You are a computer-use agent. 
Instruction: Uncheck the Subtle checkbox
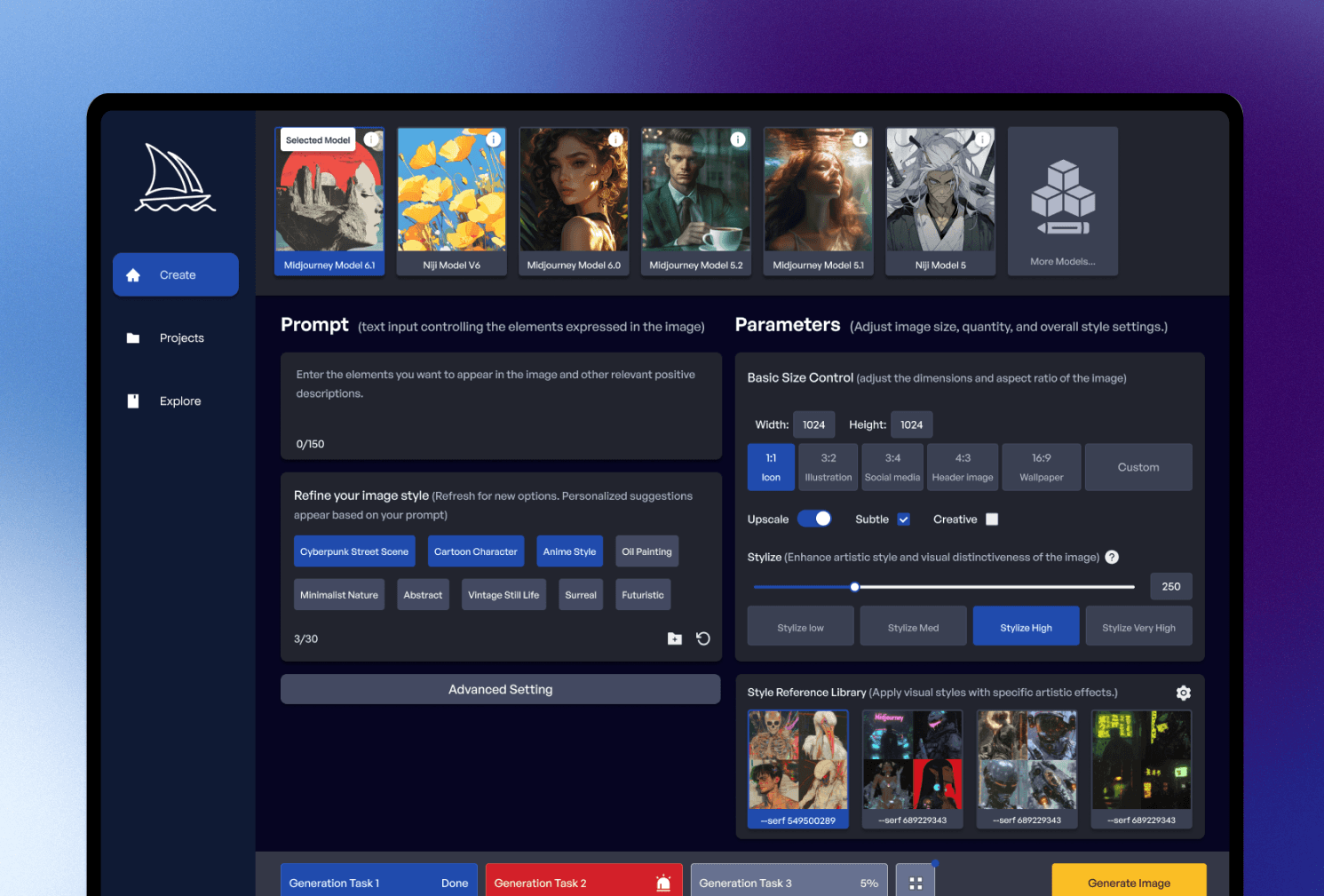(x=904, y=519)
